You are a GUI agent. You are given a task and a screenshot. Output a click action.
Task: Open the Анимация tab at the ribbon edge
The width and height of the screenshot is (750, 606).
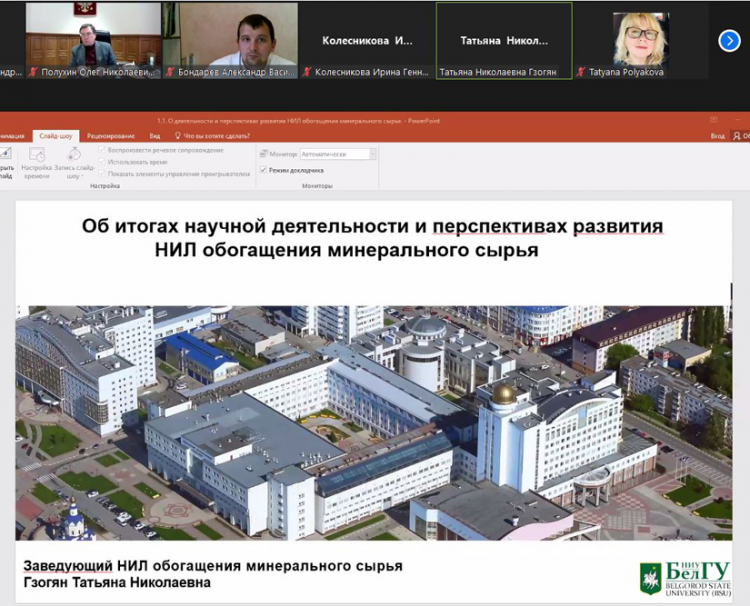click(12, 136)
